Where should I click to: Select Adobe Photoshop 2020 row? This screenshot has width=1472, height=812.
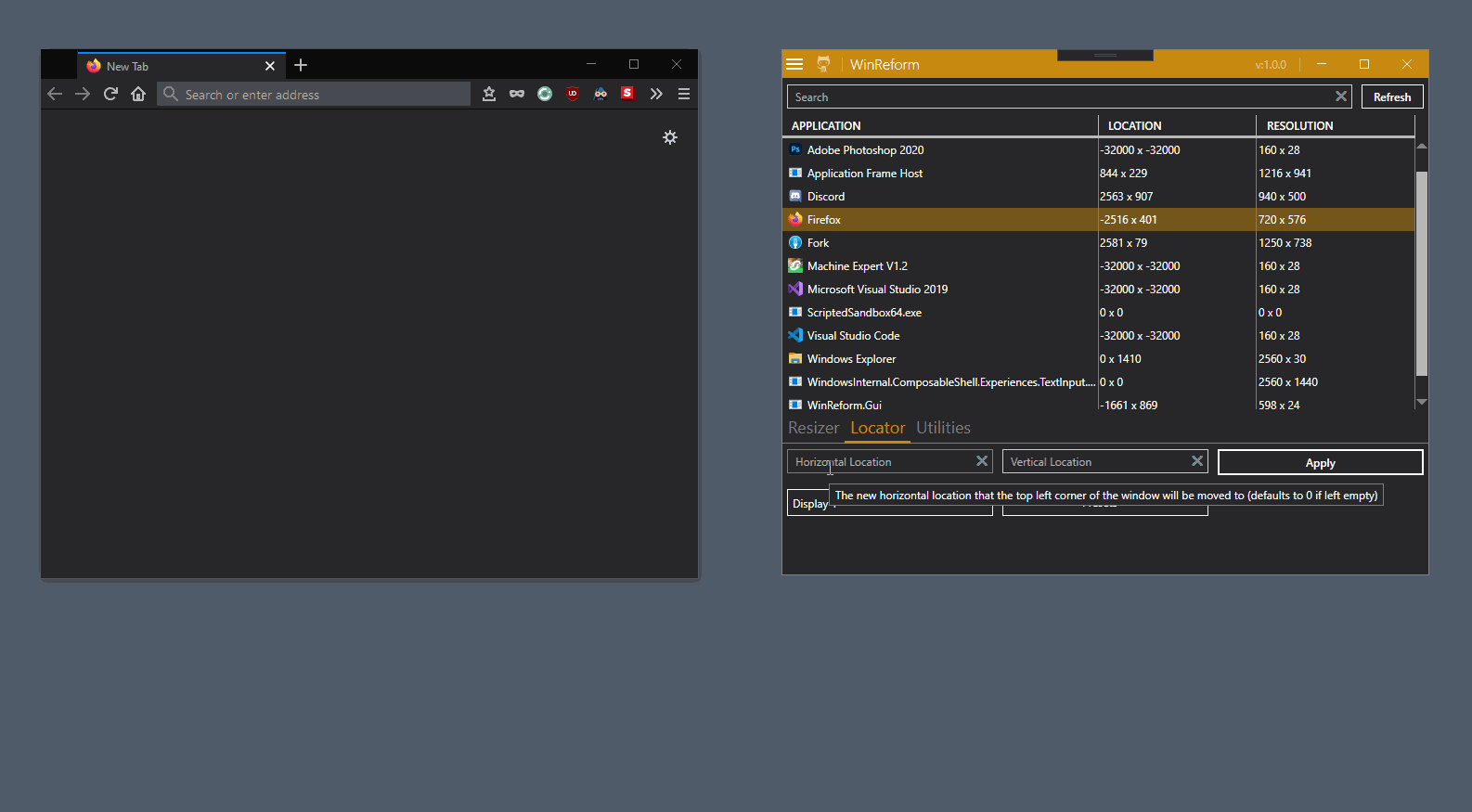tap(1099, 149)
